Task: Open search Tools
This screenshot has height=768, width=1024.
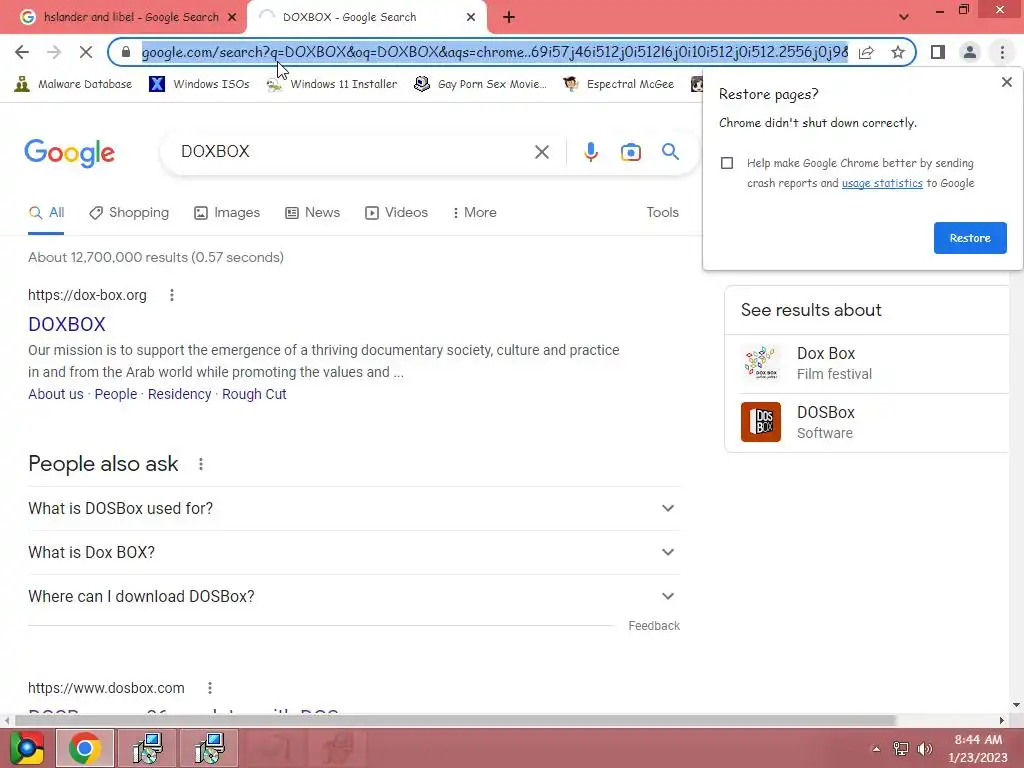Action: point(662,213)
